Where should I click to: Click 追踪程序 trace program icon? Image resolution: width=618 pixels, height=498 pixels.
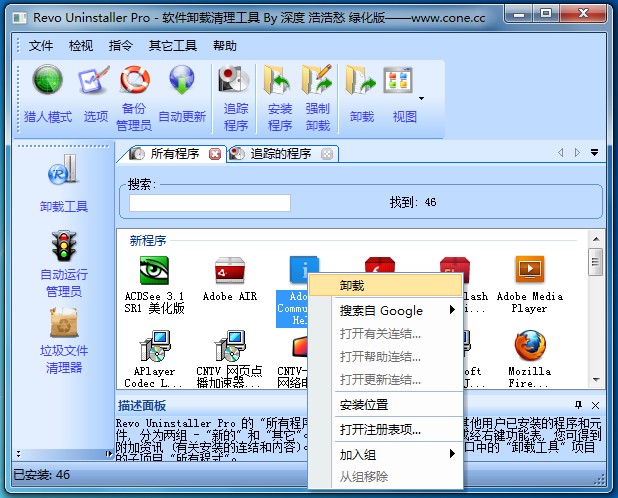[234, 80]
